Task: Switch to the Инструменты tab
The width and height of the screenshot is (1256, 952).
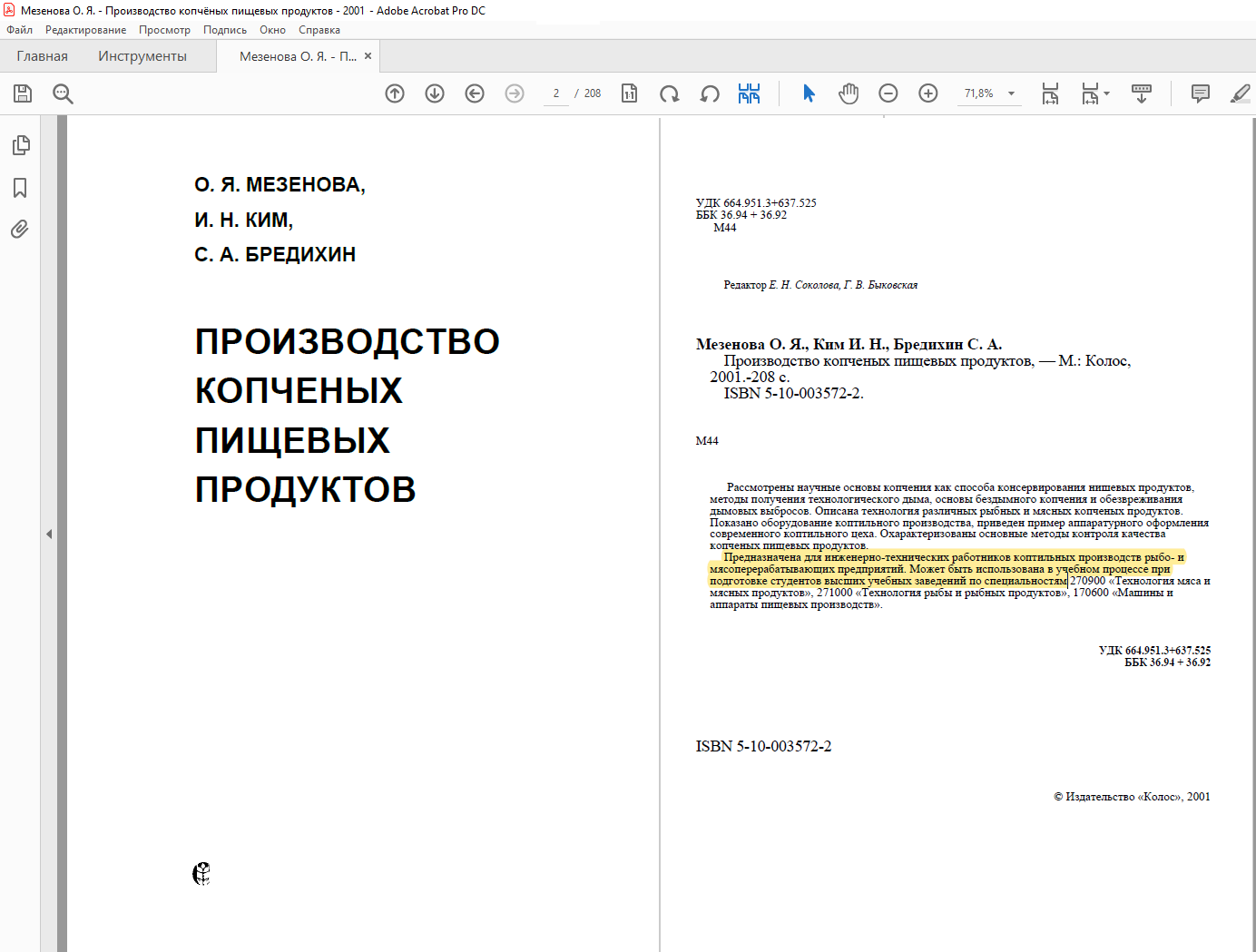Action: [142, 56]
